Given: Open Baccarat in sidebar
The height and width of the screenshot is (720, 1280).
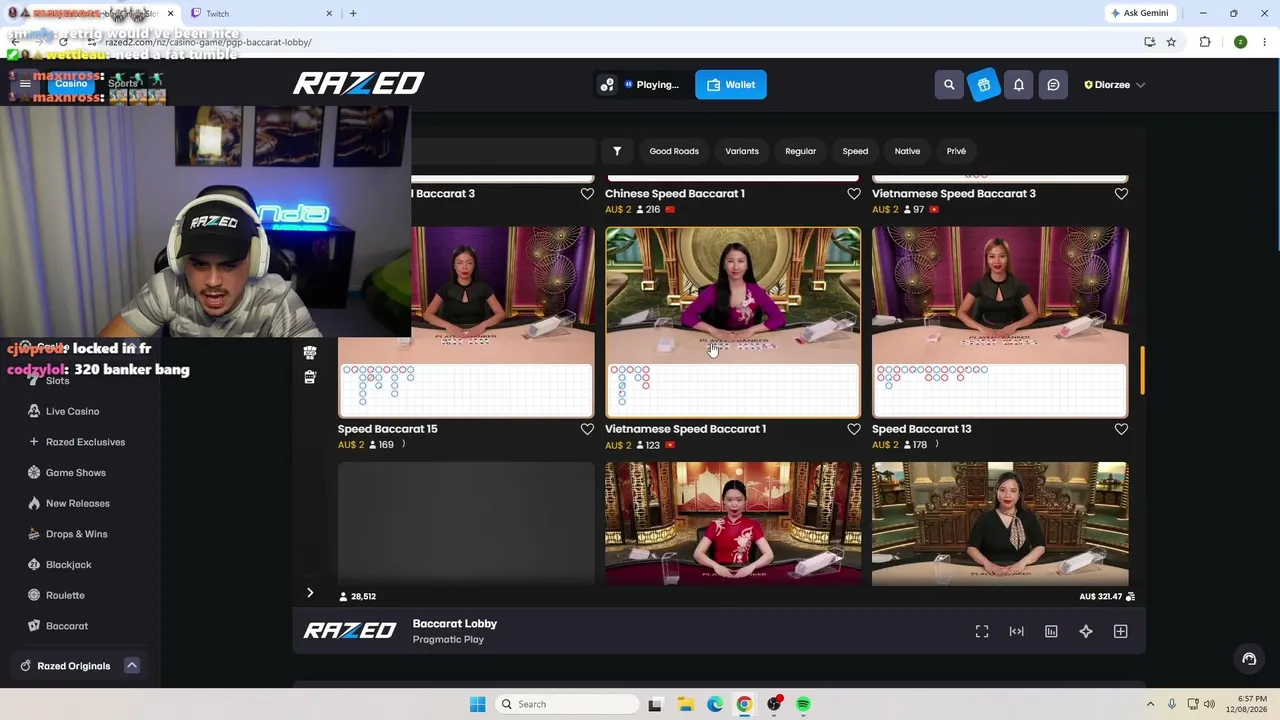Looking at the screenshot, I should 67,626.
